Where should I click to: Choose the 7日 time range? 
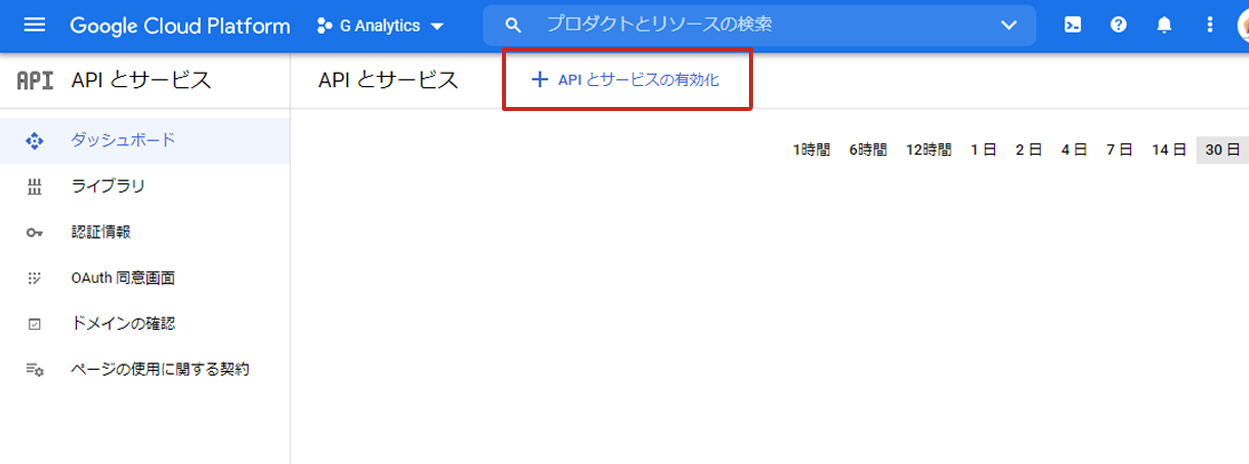[1119, 150]
